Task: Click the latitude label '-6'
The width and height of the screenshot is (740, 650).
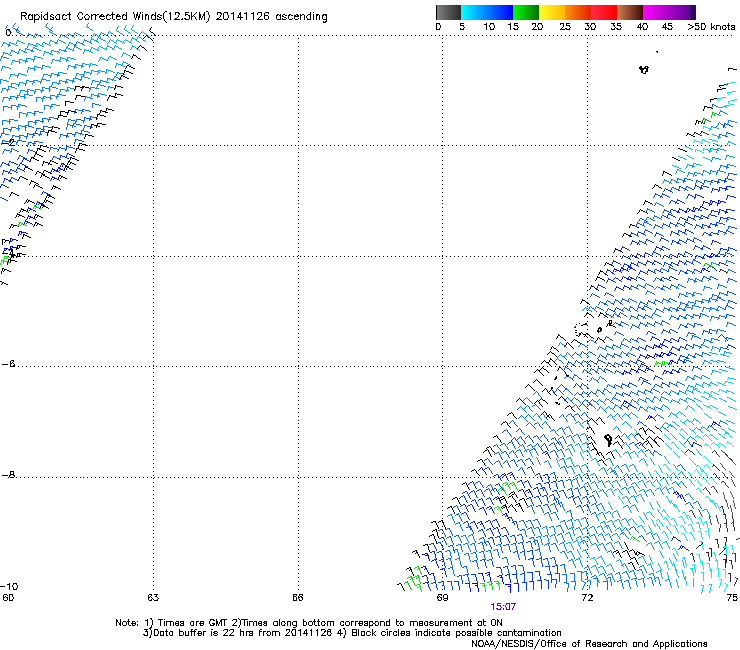Action: coord(8,364)
